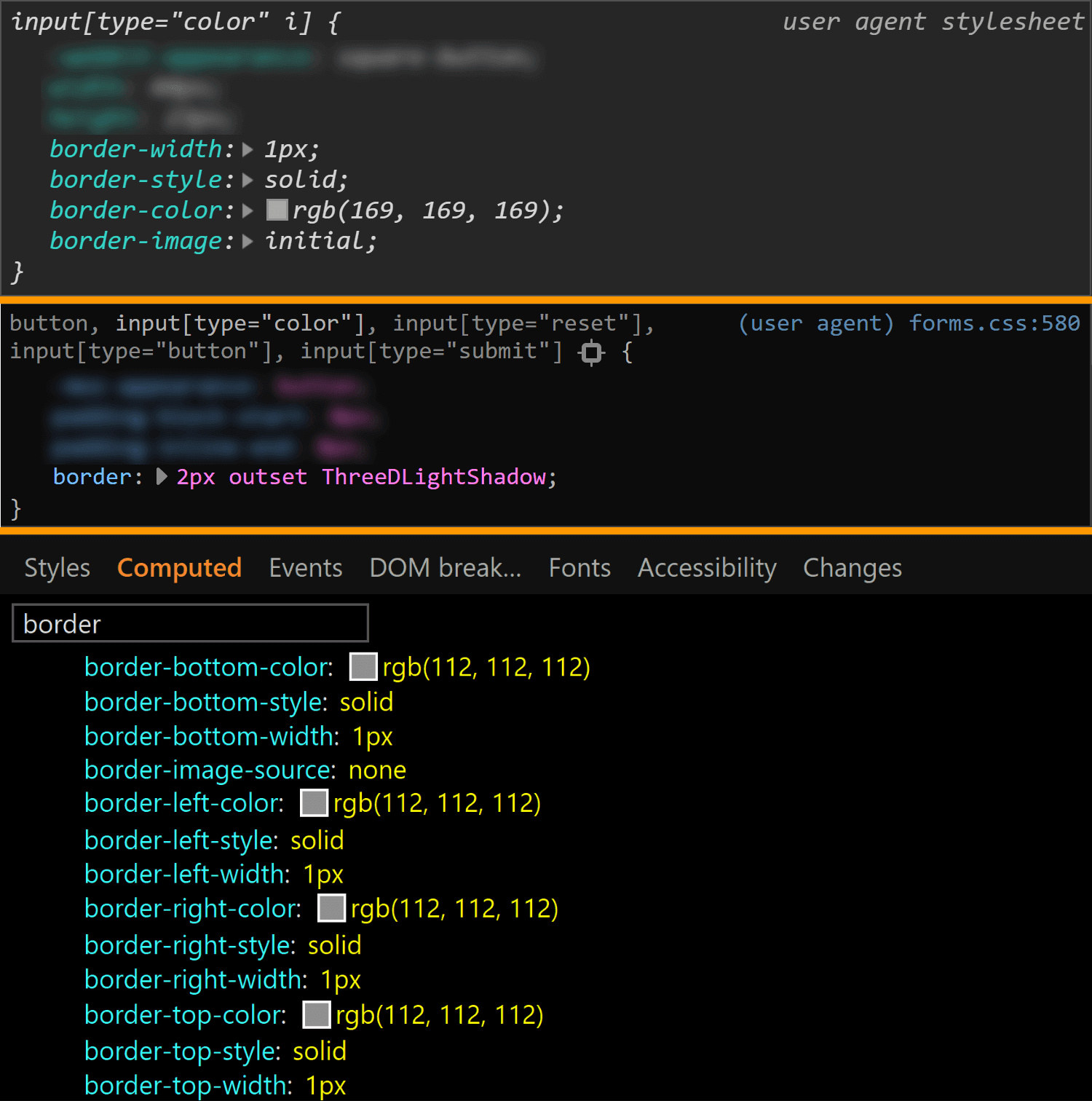This screenshot has width=1092, height=1101.
Task: Switch to the Styles tab
Action: tap(58, 568)
